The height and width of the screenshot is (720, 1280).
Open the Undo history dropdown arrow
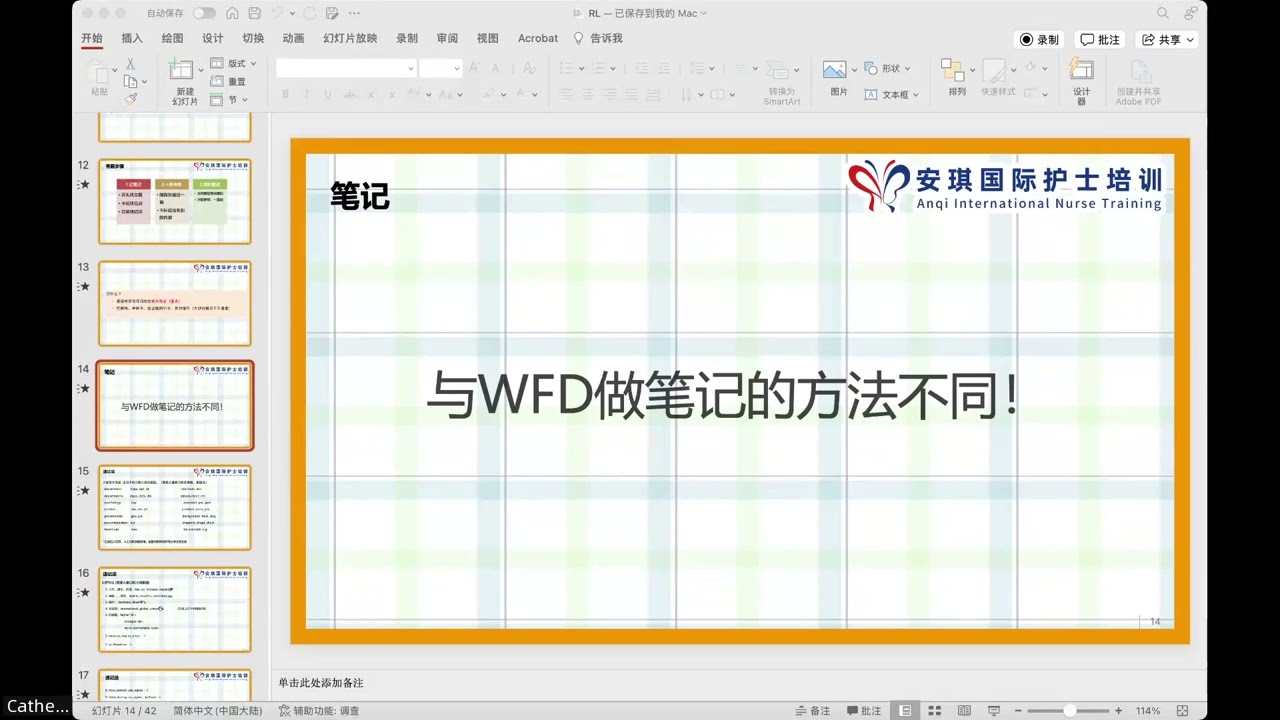pos(290,13)
